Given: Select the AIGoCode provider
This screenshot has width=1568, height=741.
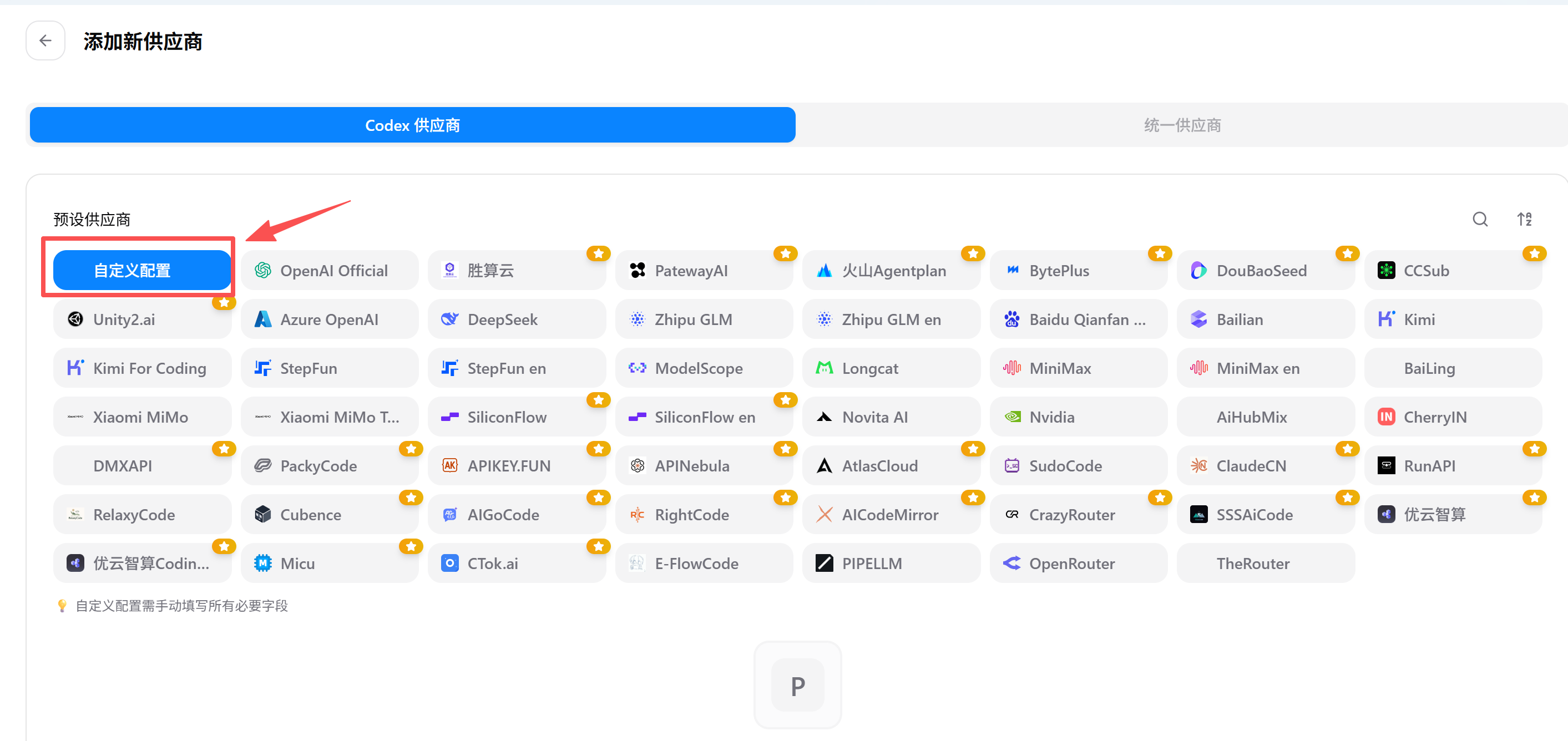Looking at the screenshot, I should (x=517, y=514).
